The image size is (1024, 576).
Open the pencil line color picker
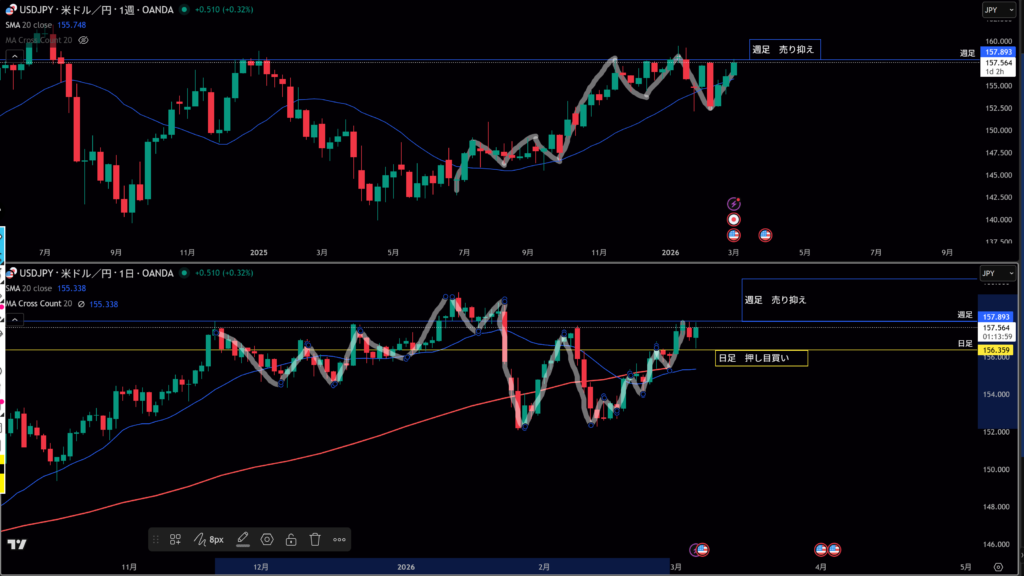click(x=242, y=539)
